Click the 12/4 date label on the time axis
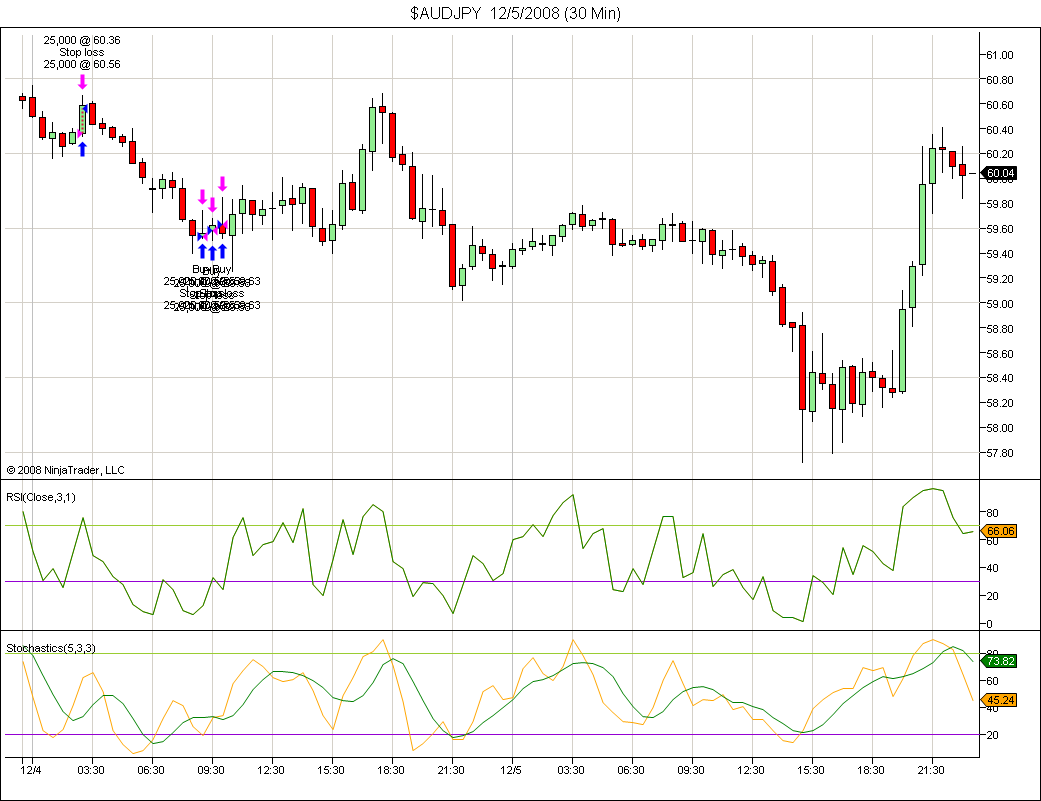Screen dimensions: 1041x801 tap(31, 770)
